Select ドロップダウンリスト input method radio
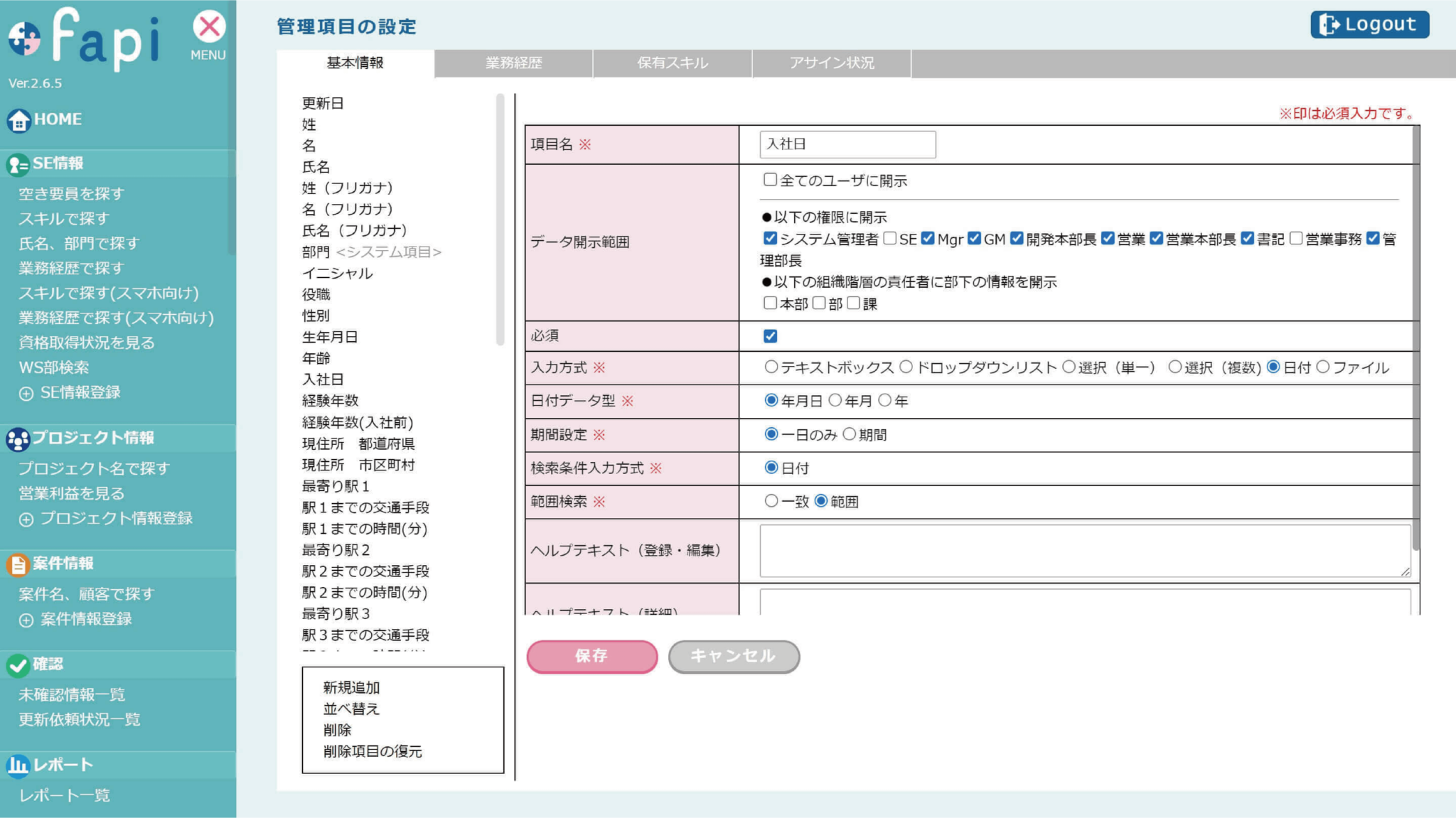 (906, 367)
